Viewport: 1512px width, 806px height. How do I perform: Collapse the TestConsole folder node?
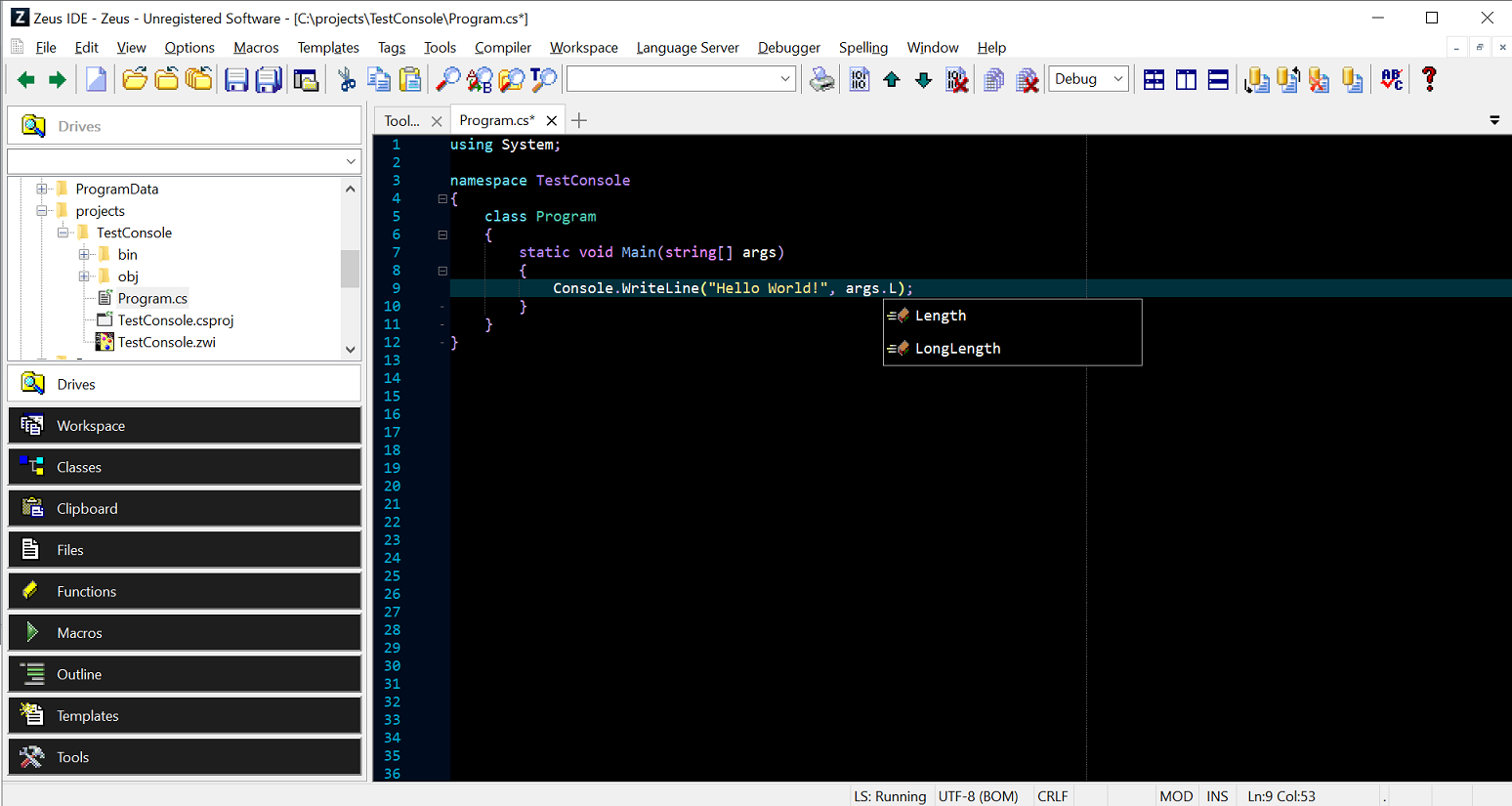coord(63,233)
